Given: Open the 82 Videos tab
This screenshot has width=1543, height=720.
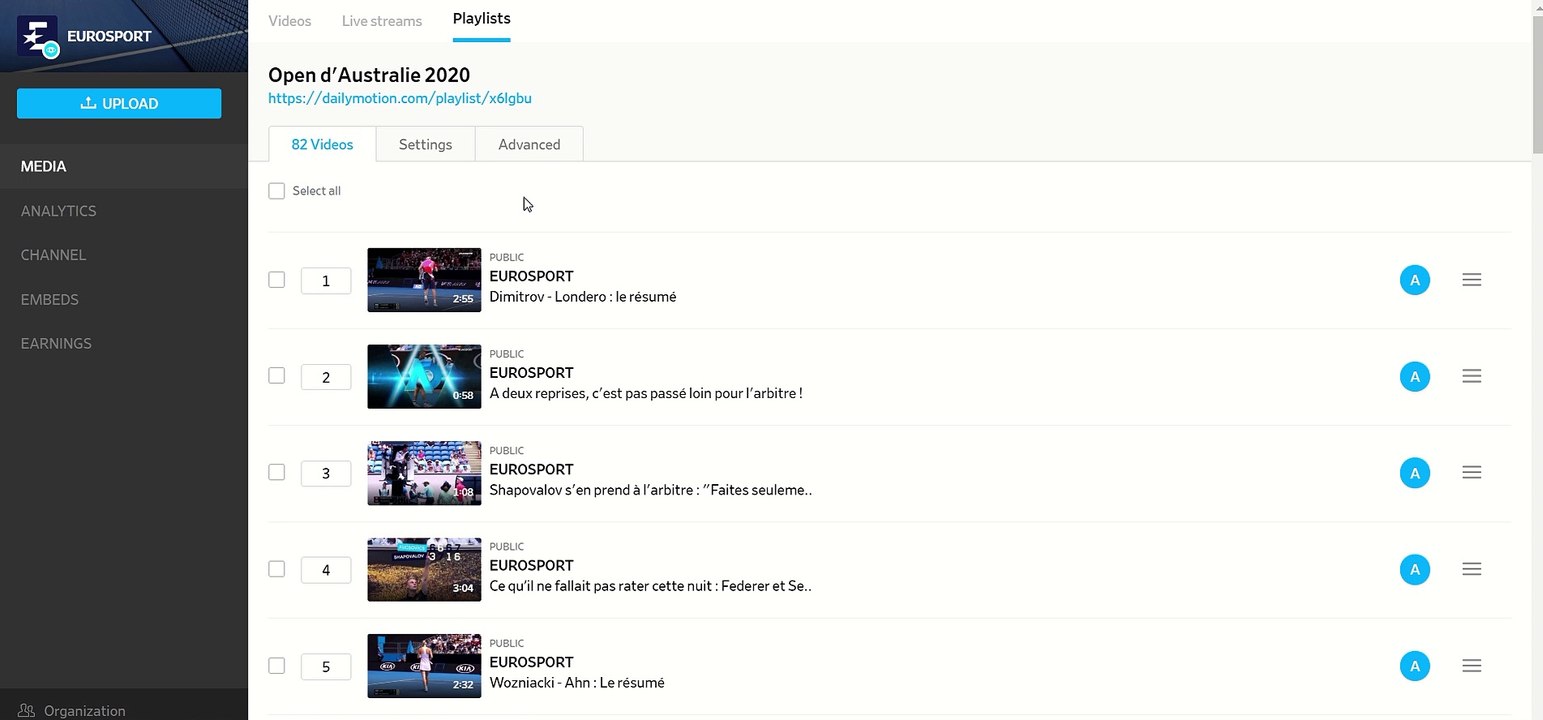Looking at the screenshot, I should tap(322, 144).
